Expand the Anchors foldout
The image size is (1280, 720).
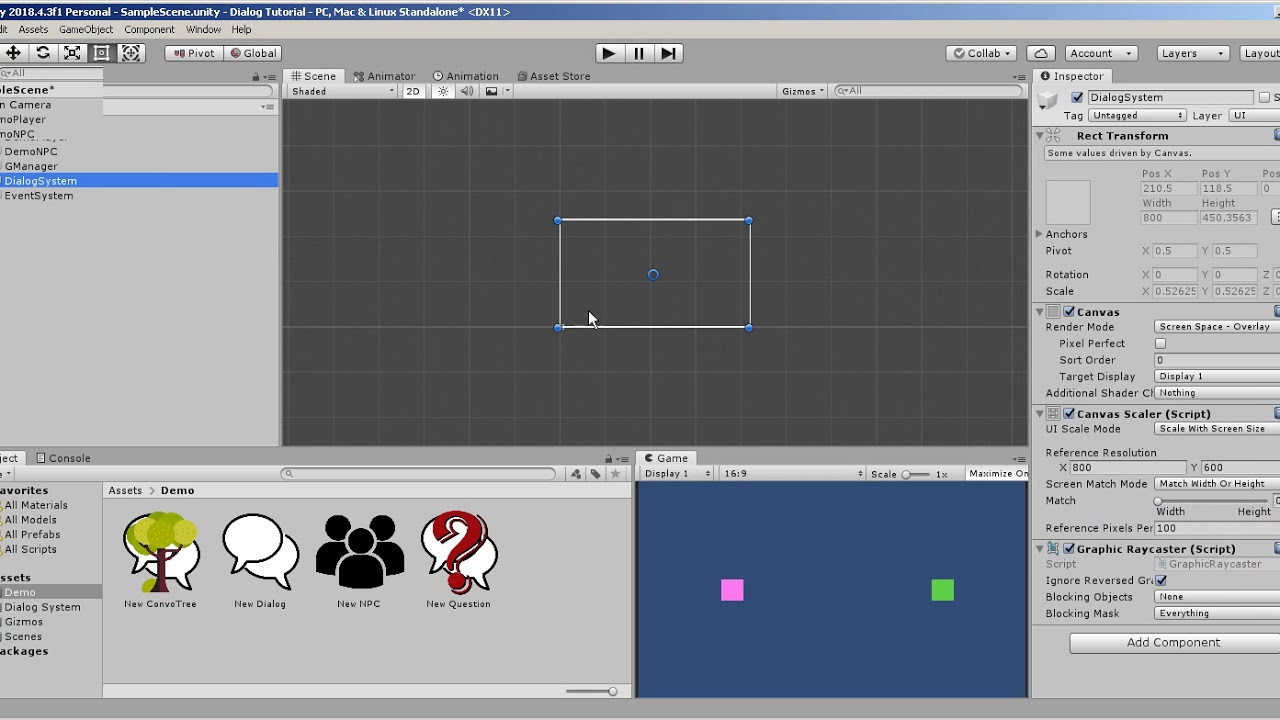coord(1039,234)
